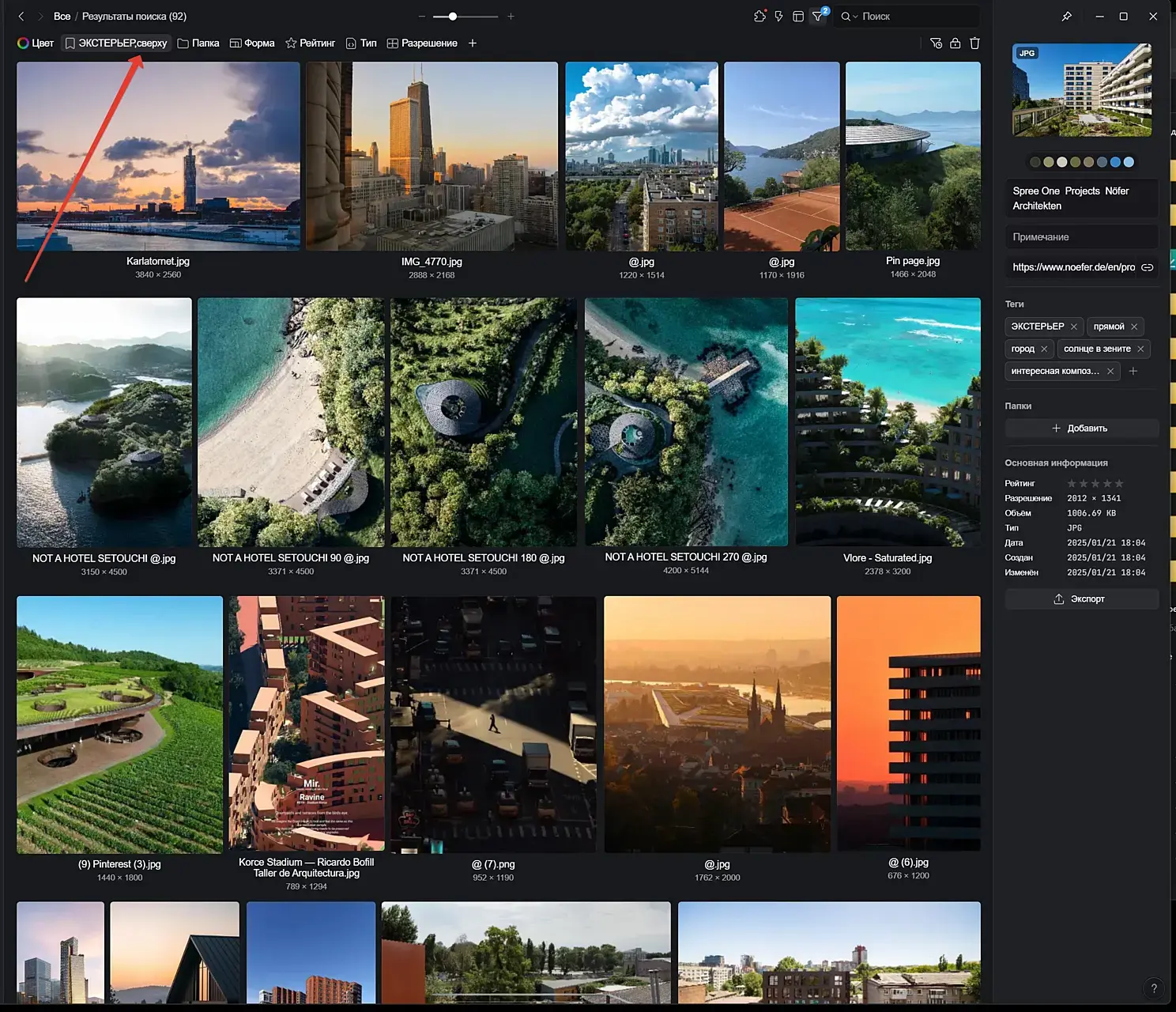Screen dimensions: 1176x1012
Task: Add a new tag with plus icon
Action: pos(1133,371)
